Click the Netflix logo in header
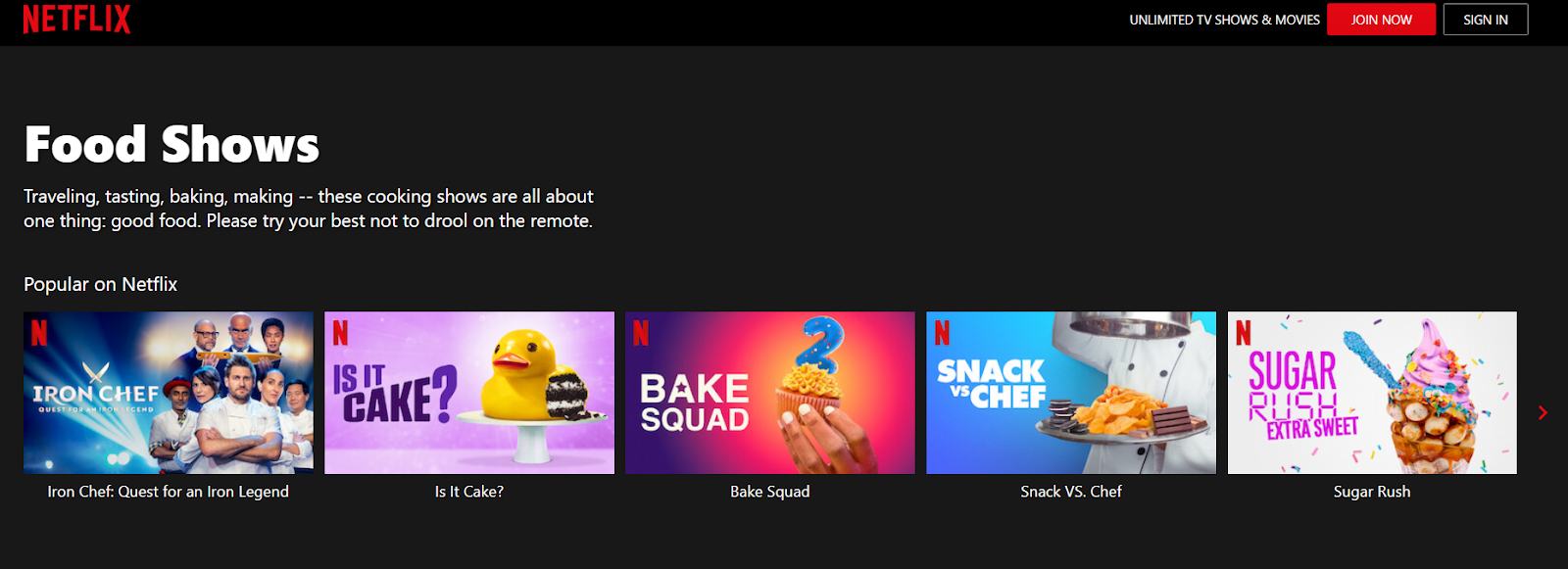Viewport: 1568px width, 569px height. 76,20
